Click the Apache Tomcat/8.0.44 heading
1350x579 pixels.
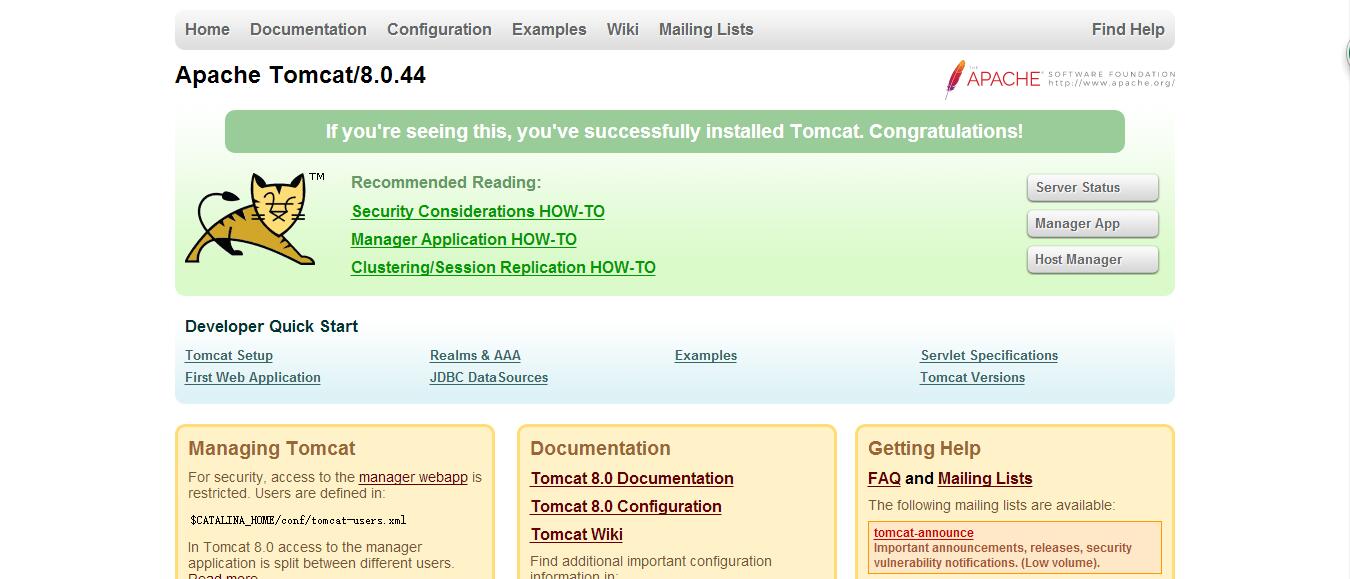[x=300, y=76]
